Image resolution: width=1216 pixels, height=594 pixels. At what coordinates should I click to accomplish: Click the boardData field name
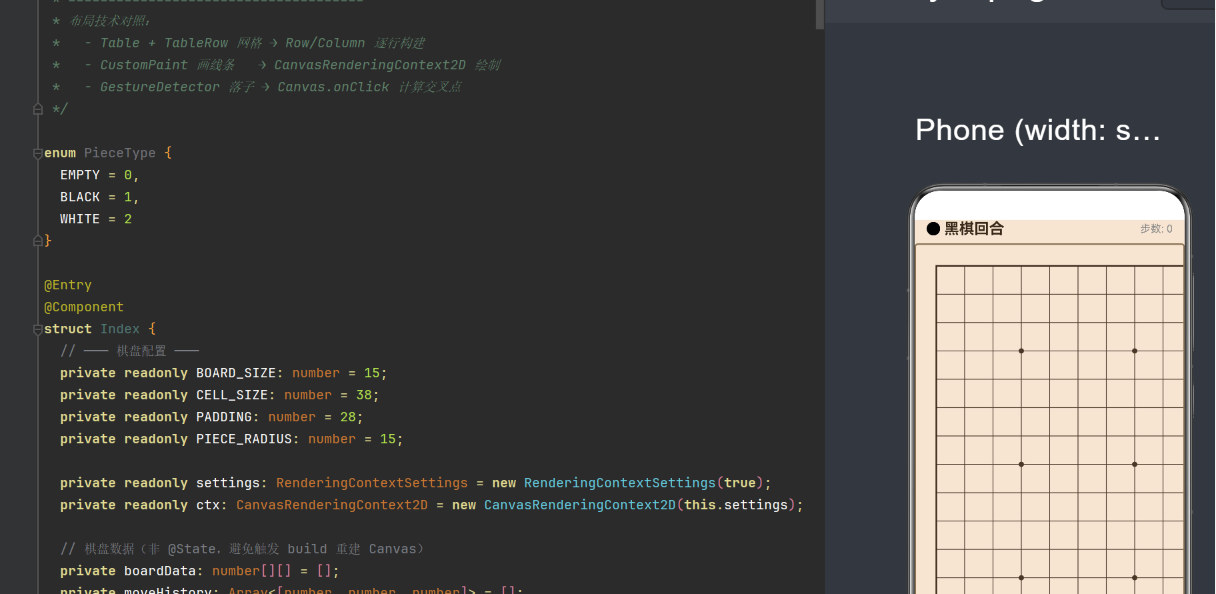click(x=160, y=571)
